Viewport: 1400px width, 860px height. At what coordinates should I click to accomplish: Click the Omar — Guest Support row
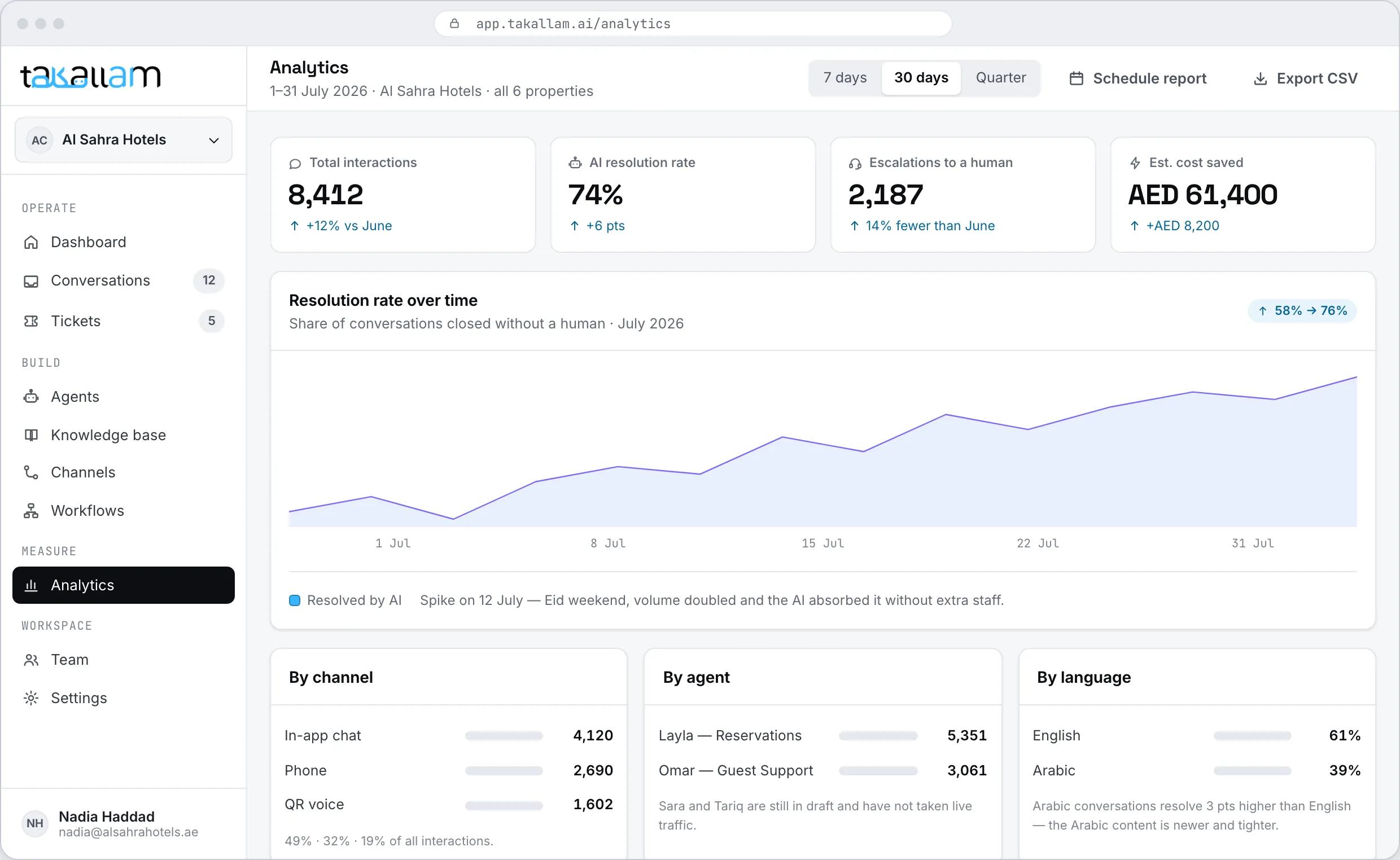(822, 771)
